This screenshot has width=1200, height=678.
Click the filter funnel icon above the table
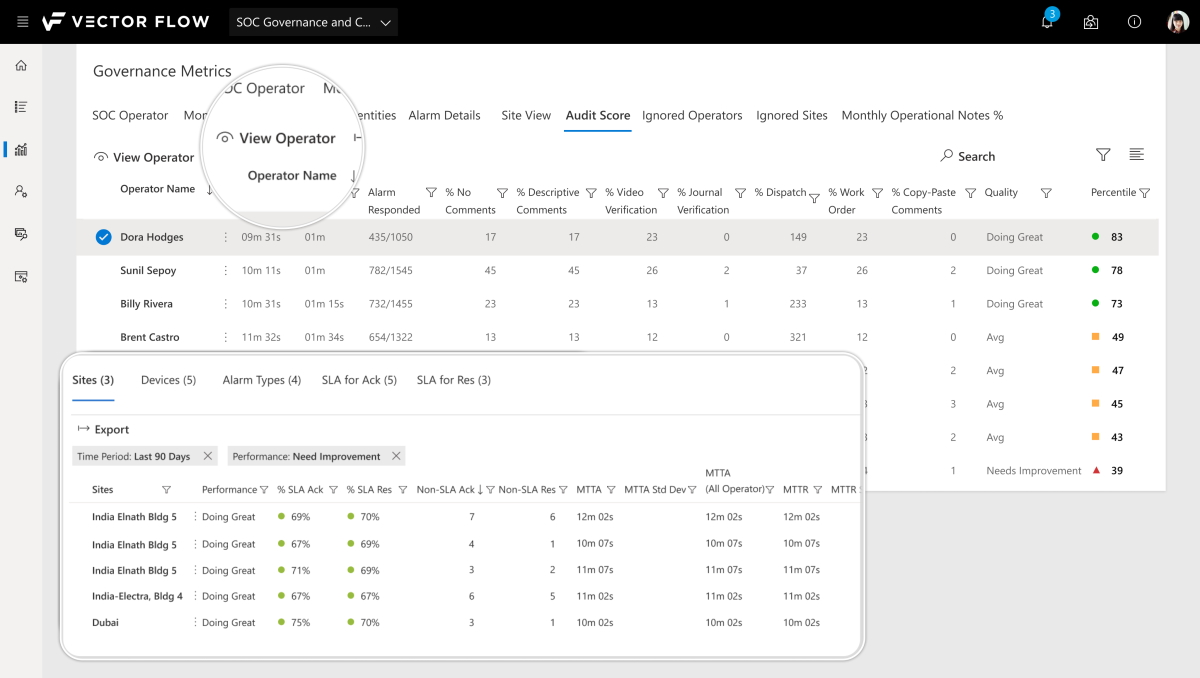1103,155
